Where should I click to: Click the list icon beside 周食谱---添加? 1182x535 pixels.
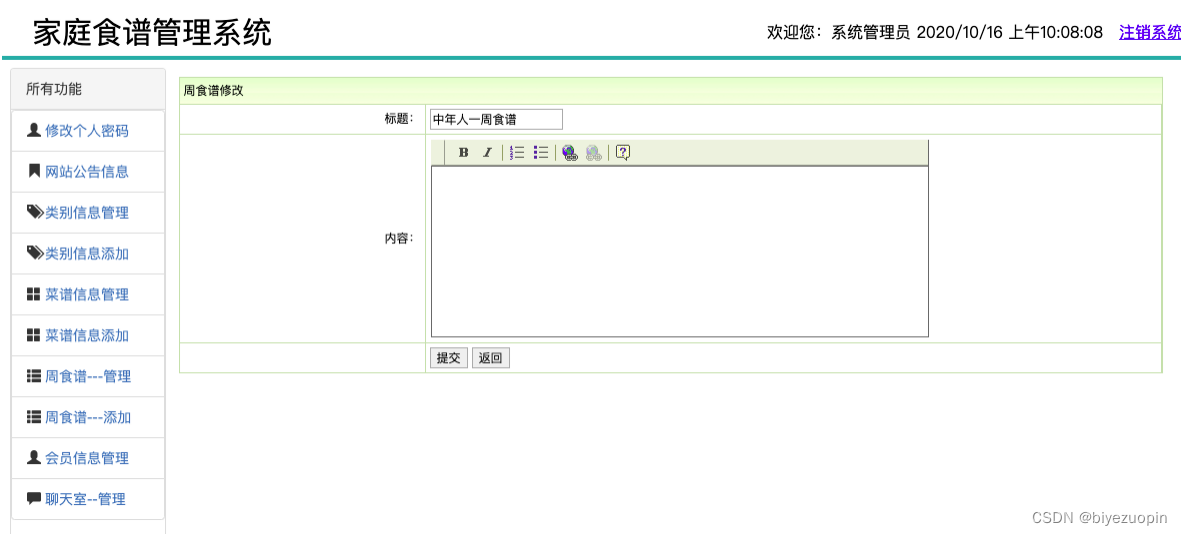tap(33, 416)
